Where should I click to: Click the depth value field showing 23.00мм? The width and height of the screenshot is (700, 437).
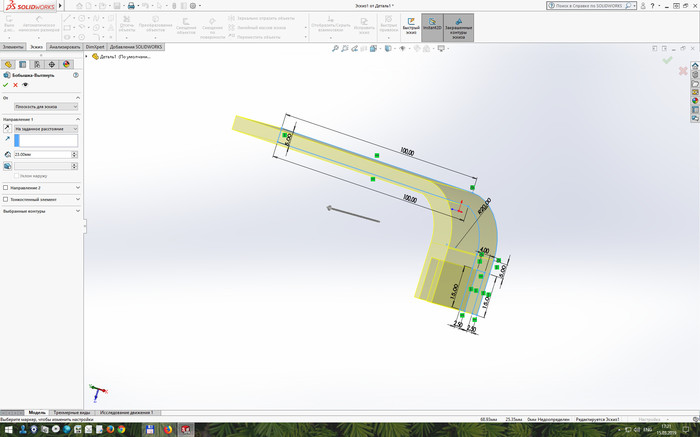[x=45, y=154]
